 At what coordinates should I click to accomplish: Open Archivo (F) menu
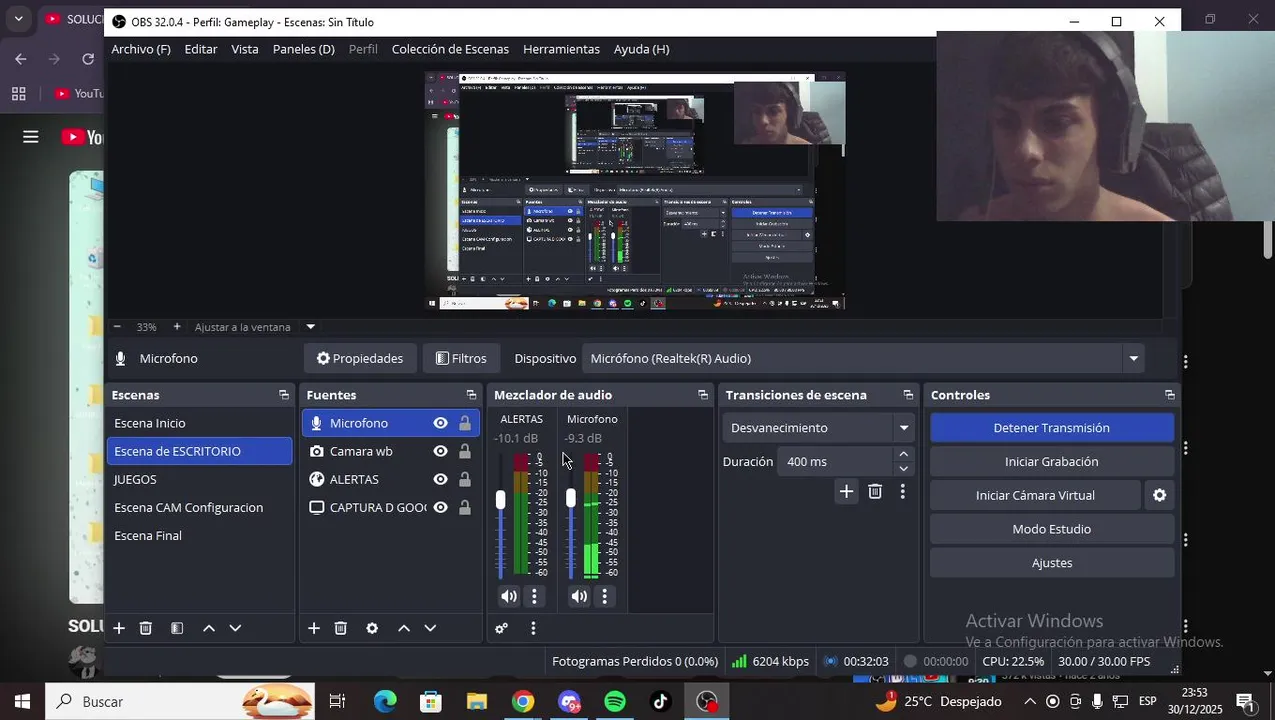[x=141, y=49]
